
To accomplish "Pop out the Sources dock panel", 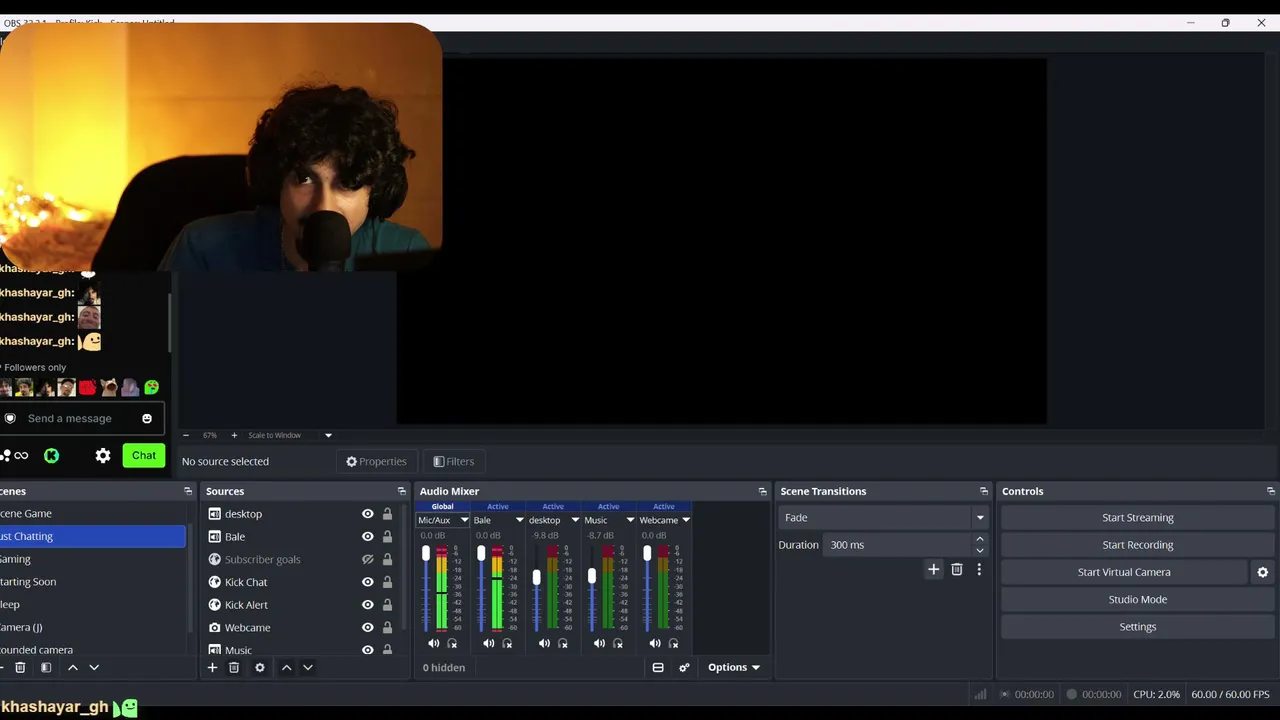I will 402,491.
